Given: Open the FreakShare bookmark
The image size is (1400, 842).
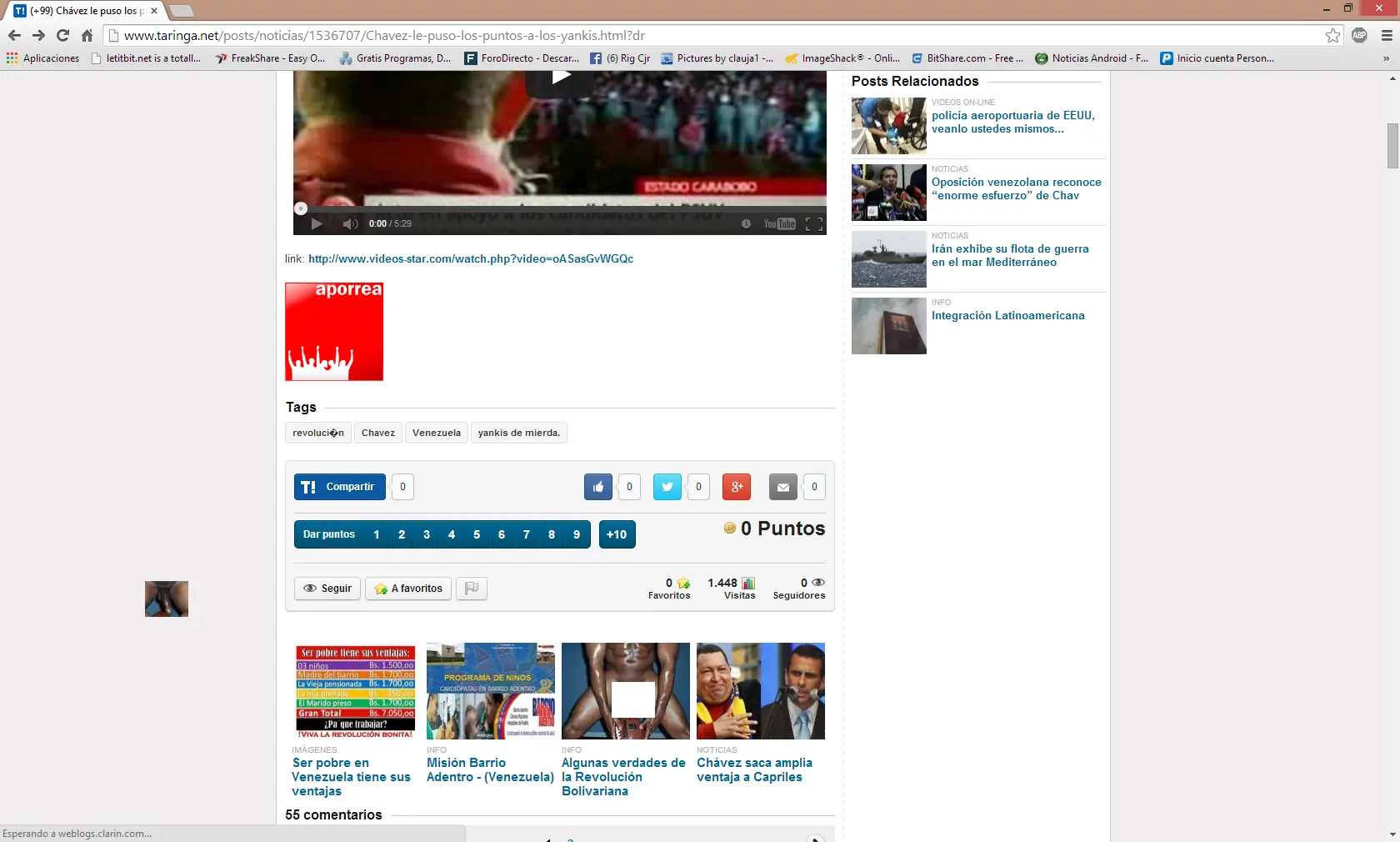Looking at the screenshot, I should [x=270, y=58].
